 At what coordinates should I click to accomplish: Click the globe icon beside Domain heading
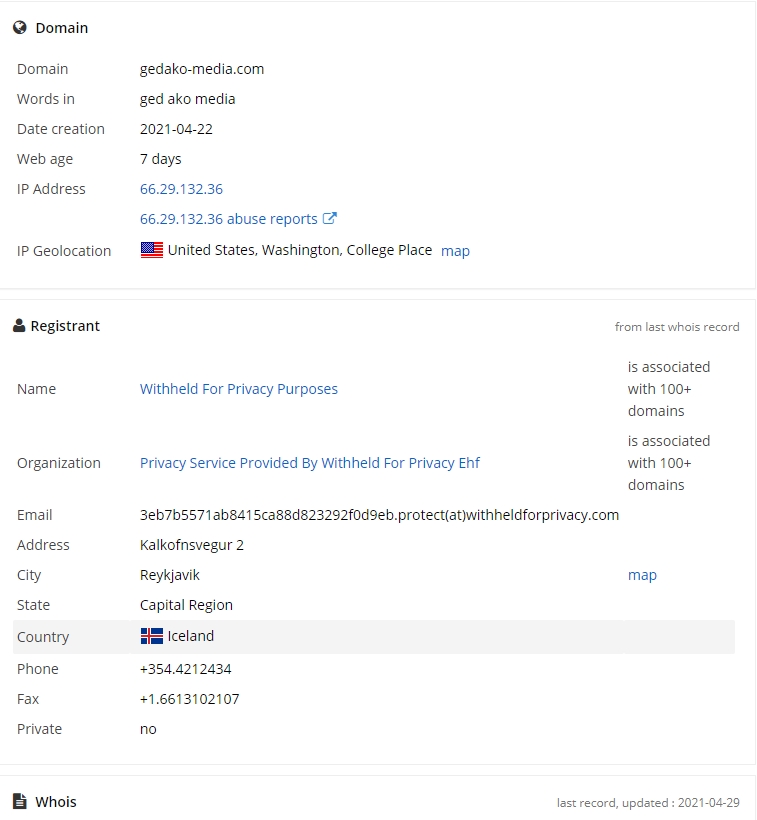[20, 28]
